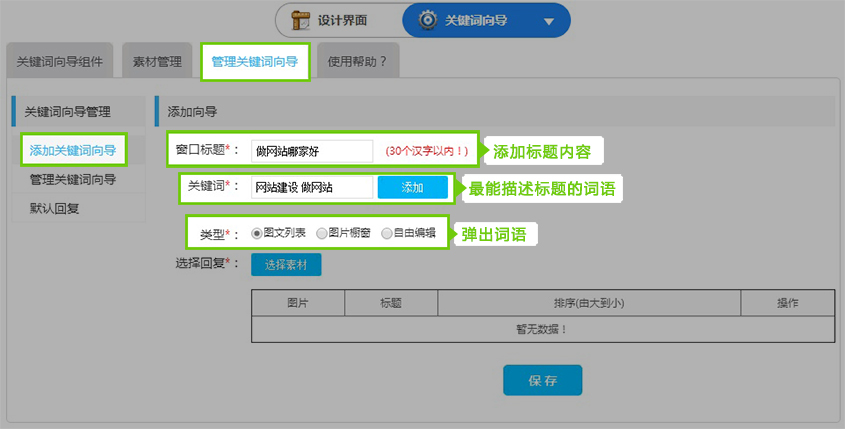Select 添加关键词向导 in the left sidebar
This screenshot has width=845, height=429.
coord(73,151)
